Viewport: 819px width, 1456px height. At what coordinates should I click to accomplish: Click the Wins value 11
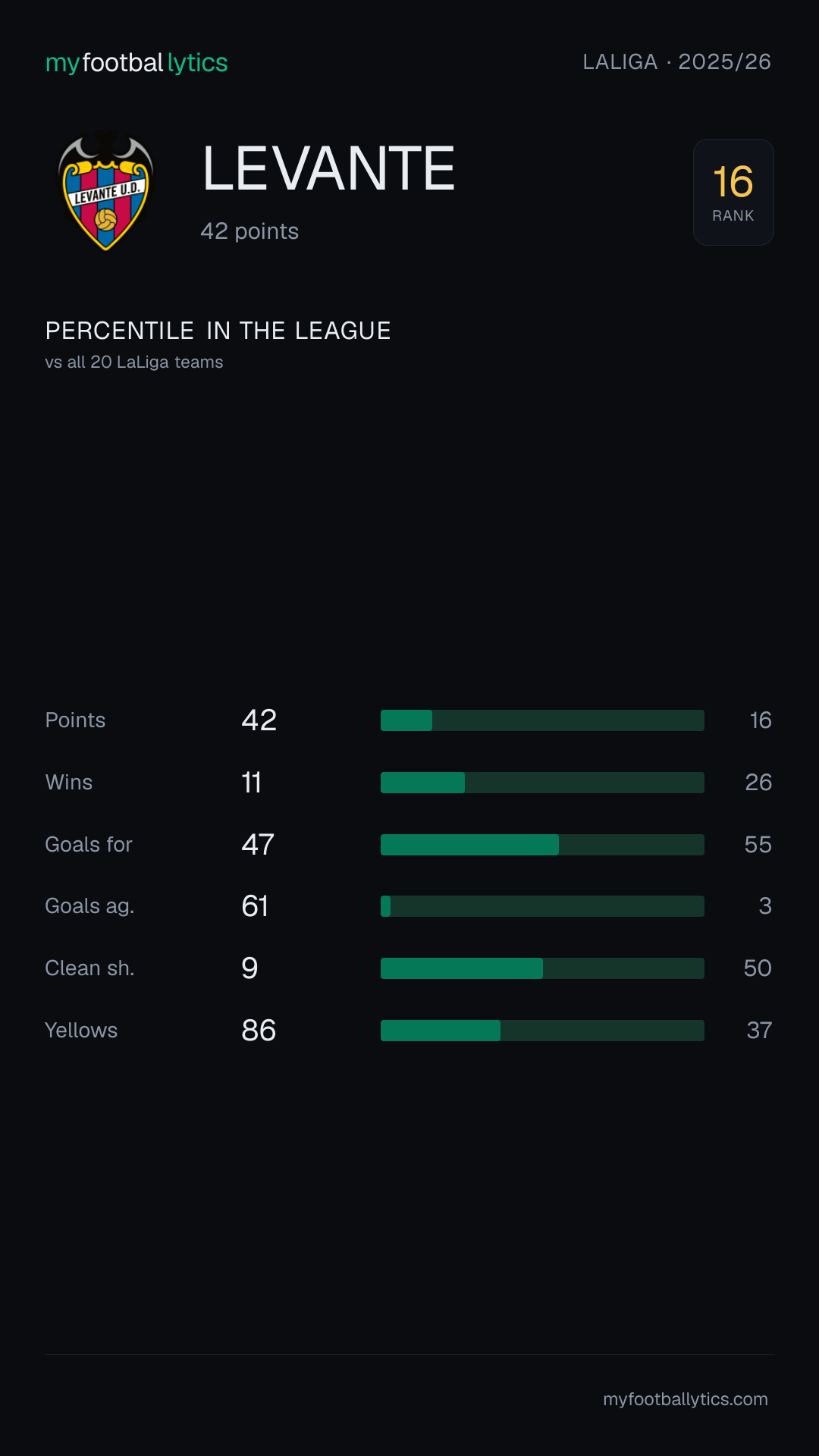click(252, 783)
